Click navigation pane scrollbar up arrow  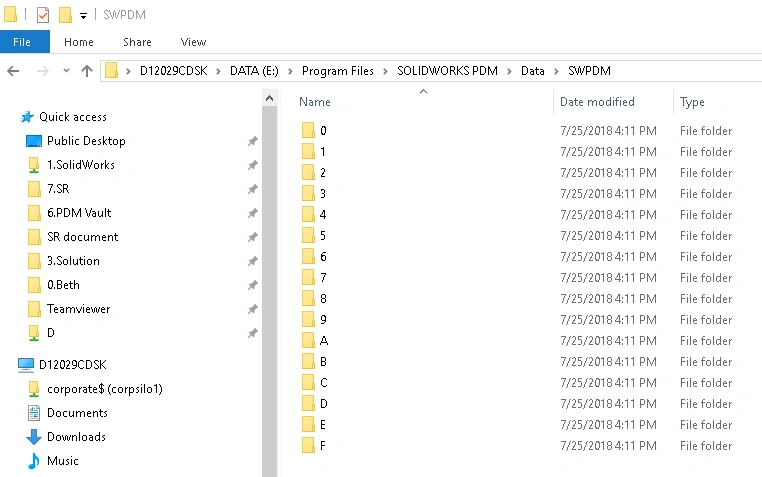[x=269, y=99]
